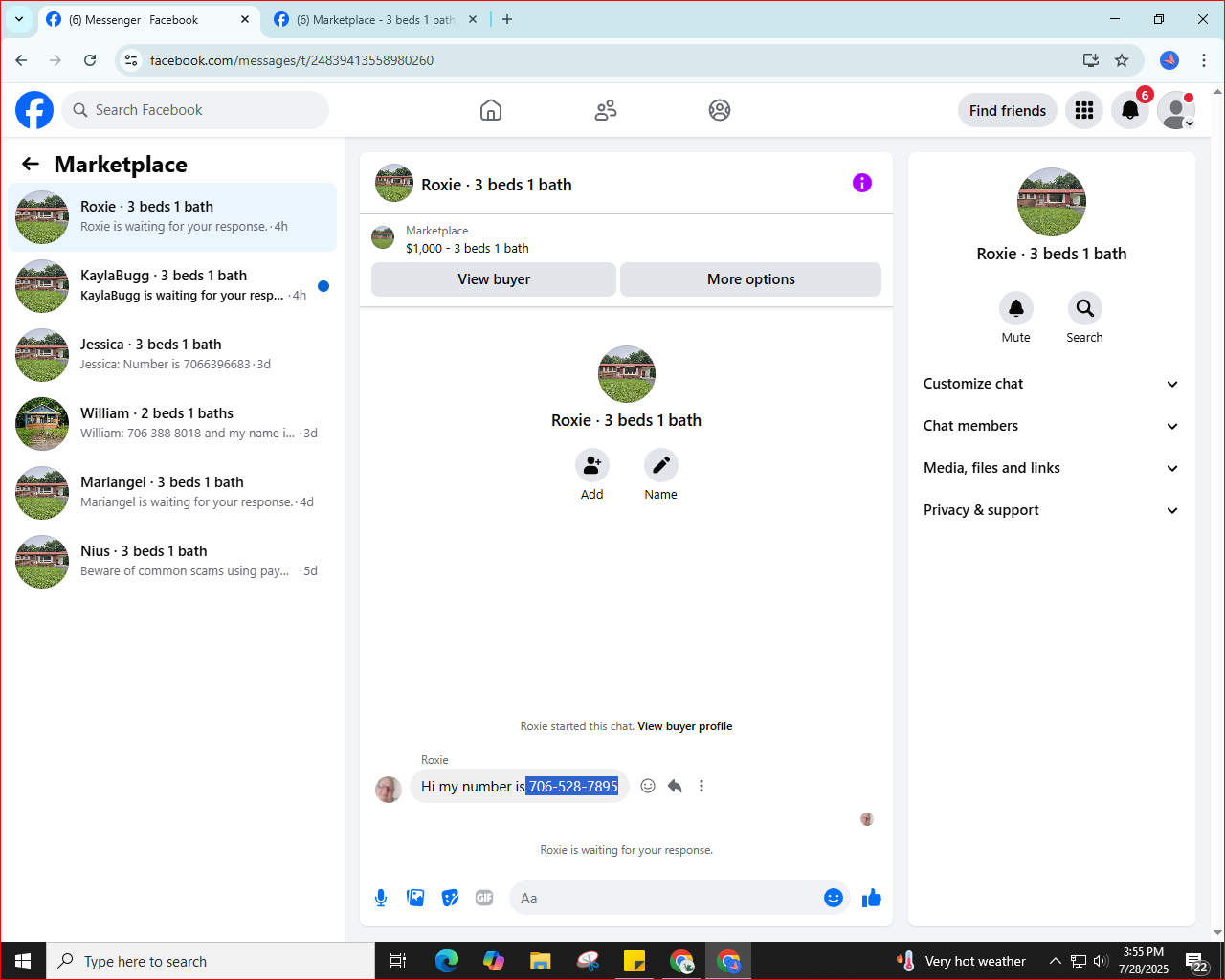Click the address bar URL
Viewport: 1225px width, 980px height.
[x=292, y=60]
